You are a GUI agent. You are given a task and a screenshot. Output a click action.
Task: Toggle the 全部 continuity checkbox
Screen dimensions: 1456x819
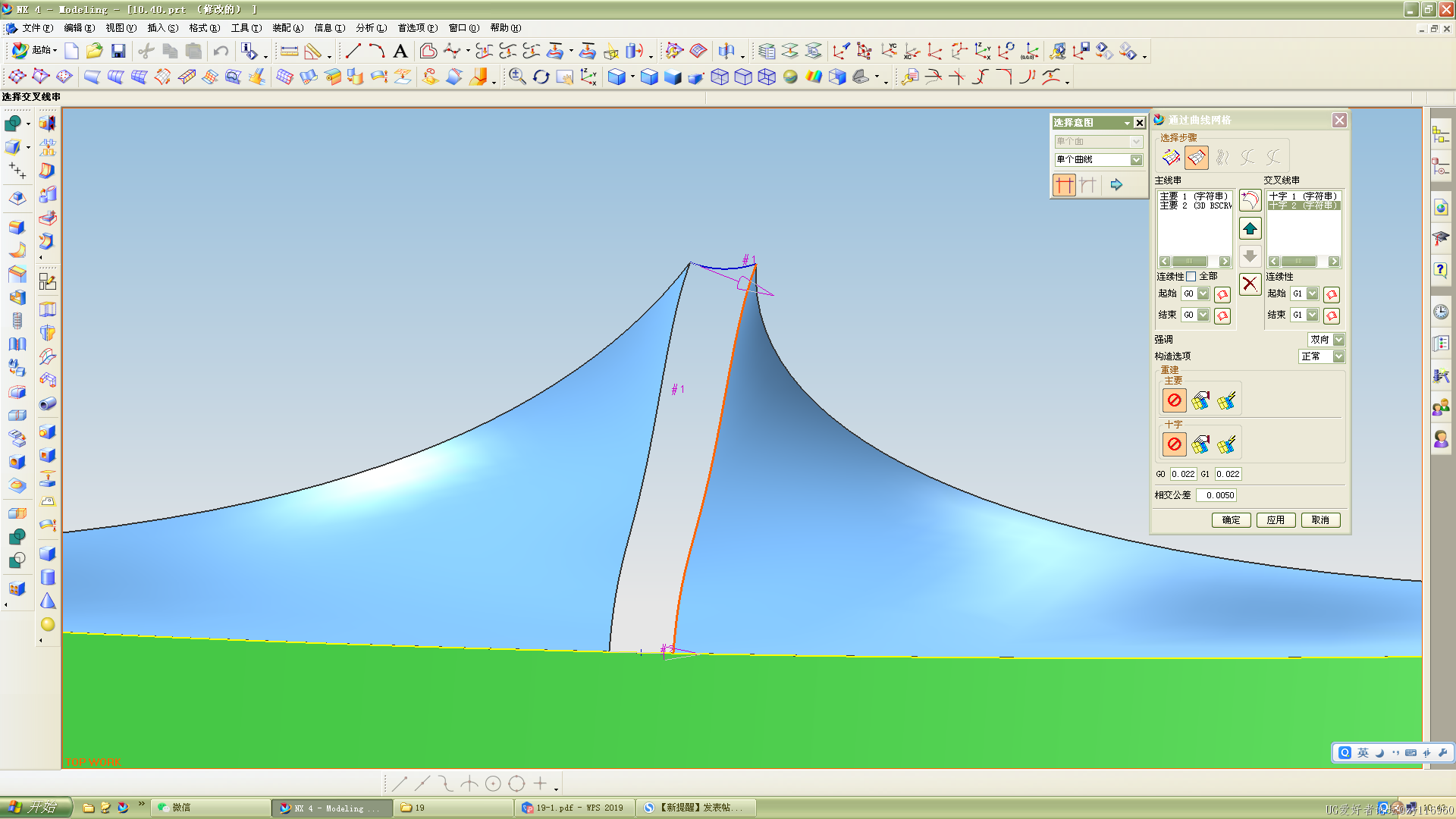tap(1191, 277)
